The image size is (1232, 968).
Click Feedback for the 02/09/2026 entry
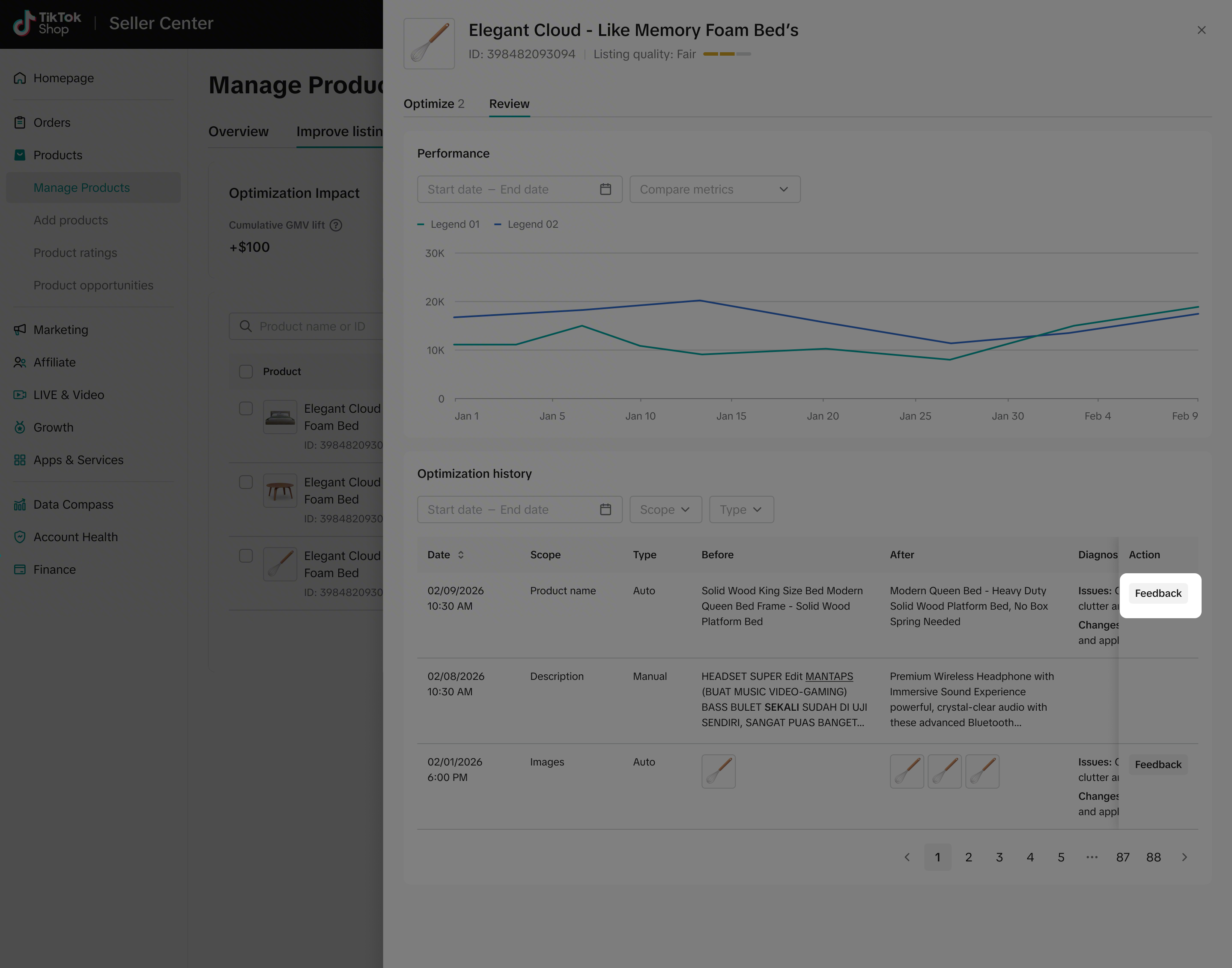click(x=1158, y=593)
